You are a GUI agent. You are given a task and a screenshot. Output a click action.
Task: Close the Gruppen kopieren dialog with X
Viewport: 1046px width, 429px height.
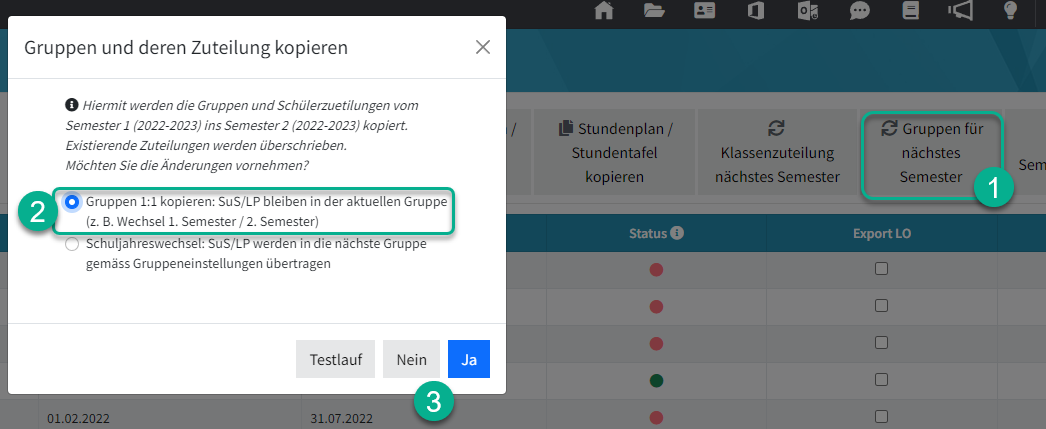click(482, 47)
